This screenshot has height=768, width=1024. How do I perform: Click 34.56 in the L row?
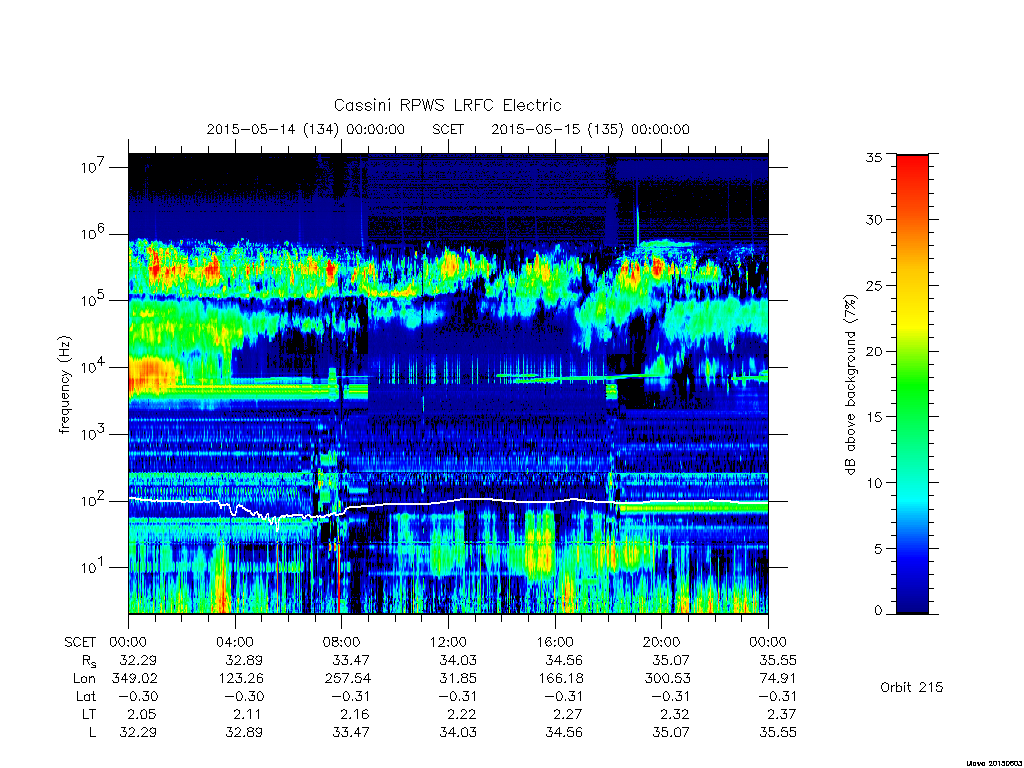564,732
